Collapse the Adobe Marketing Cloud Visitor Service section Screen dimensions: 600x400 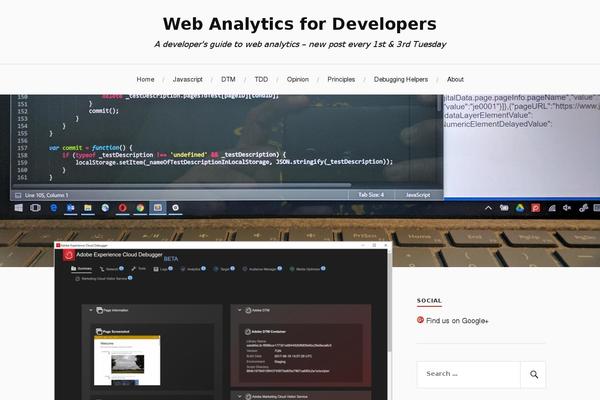point(240,396)
